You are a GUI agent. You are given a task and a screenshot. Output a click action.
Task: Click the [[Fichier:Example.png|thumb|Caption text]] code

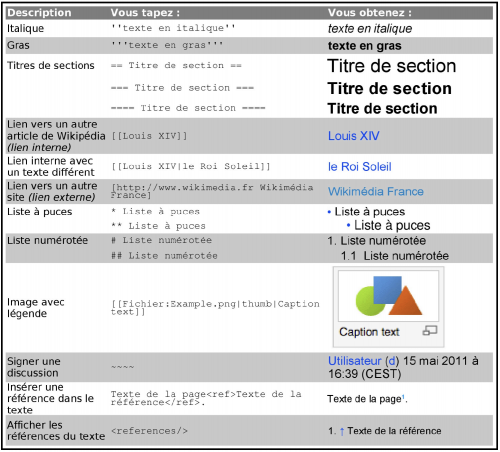pos(215,308)
